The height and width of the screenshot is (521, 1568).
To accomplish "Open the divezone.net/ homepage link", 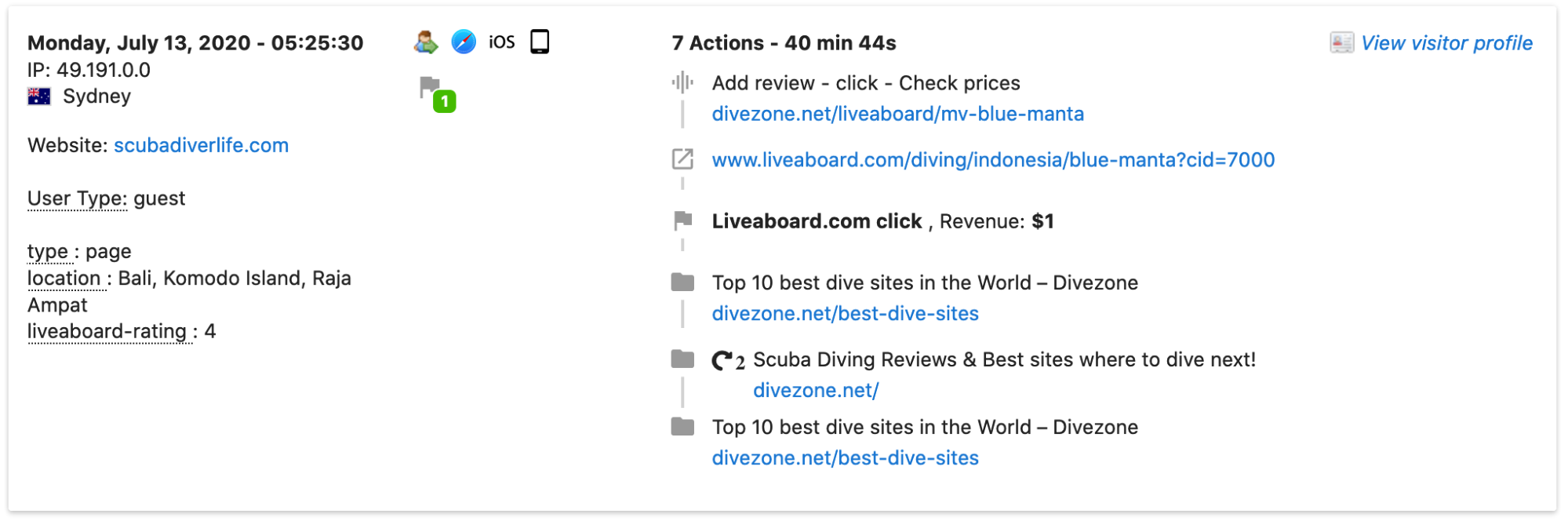I will coord(816,390).
